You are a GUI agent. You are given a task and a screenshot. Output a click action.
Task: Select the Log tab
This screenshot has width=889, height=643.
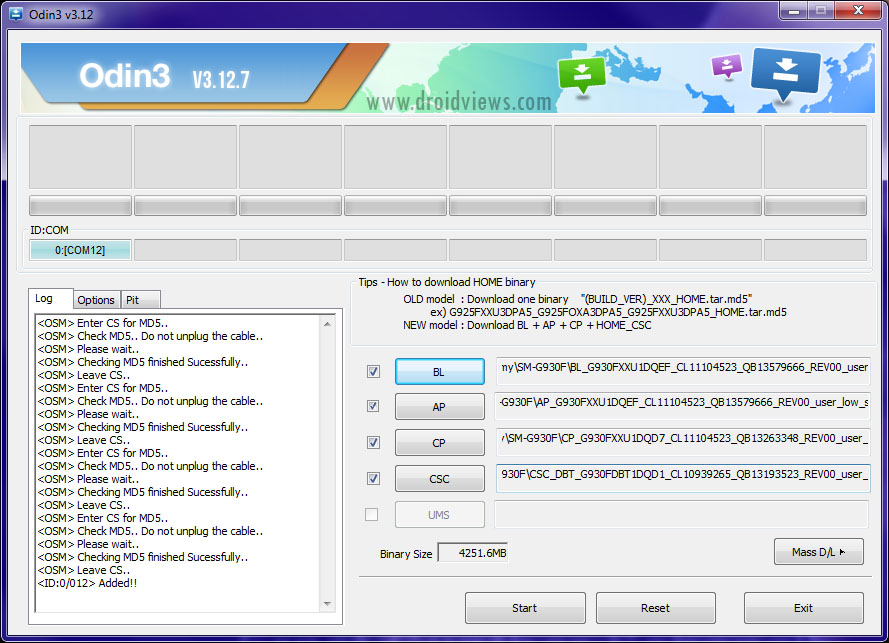pos(45,299)
